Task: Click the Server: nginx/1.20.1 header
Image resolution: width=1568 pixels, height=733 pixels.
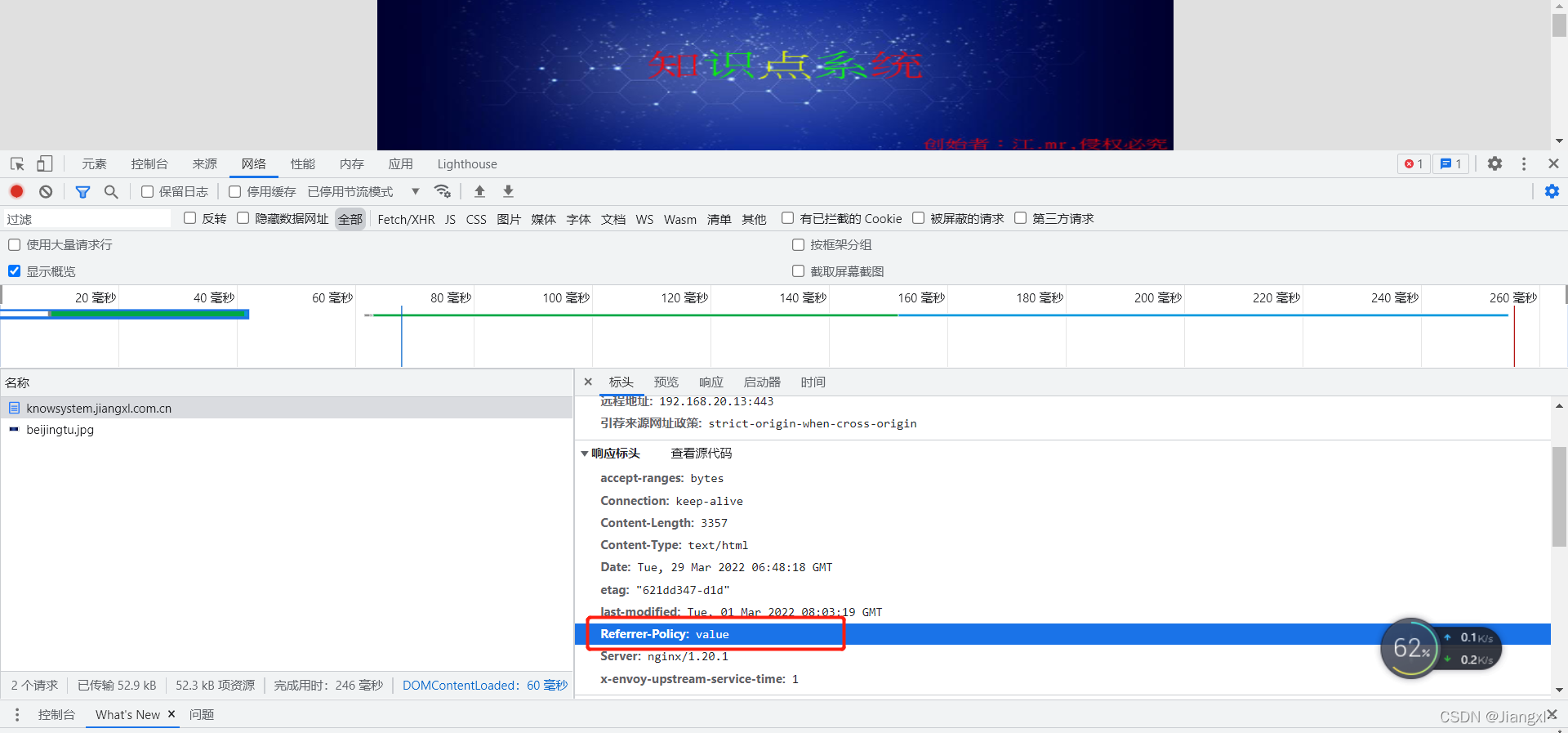Action: pos(664,656)
